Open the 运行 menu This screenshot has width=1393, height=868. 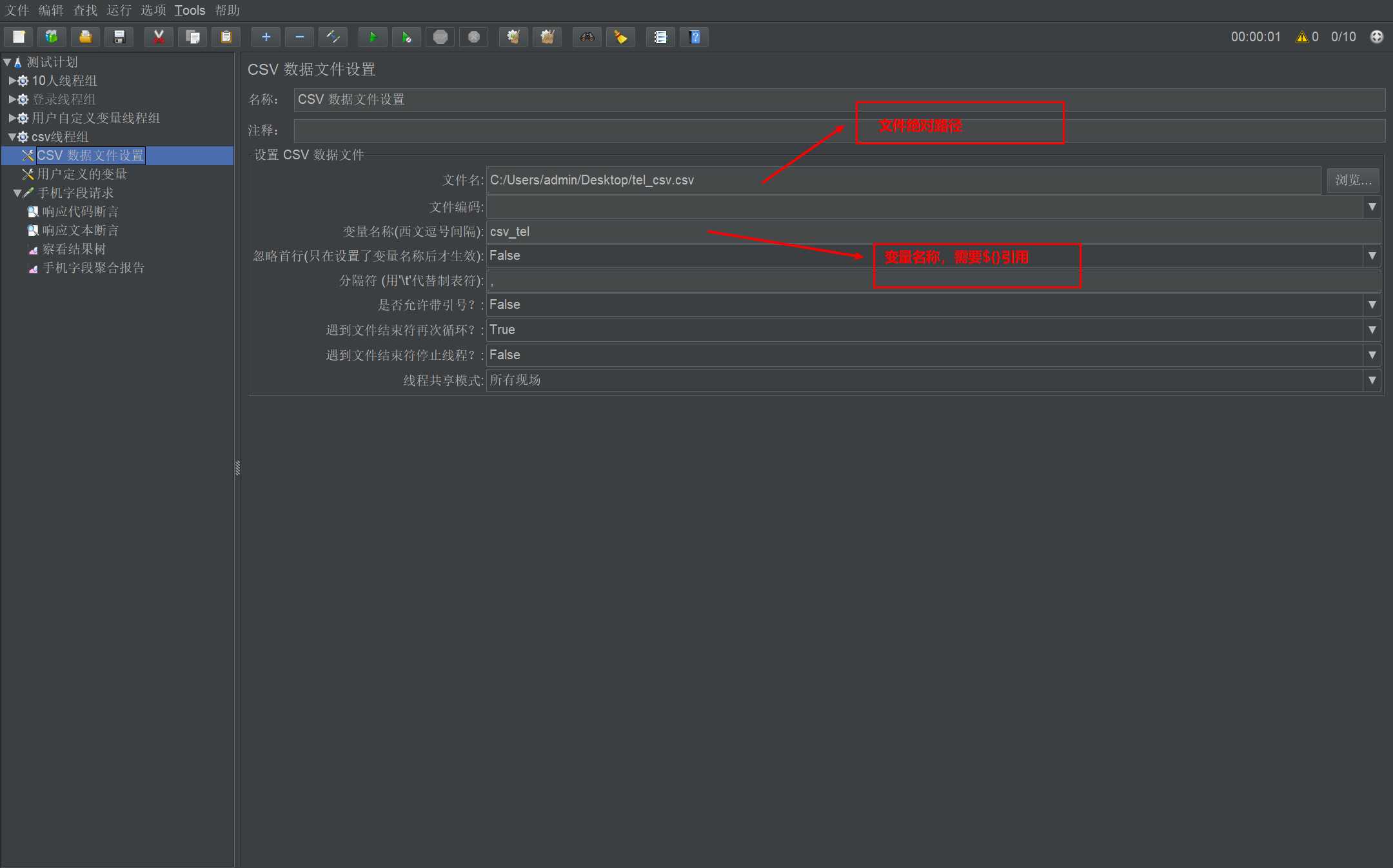[119, 10]
